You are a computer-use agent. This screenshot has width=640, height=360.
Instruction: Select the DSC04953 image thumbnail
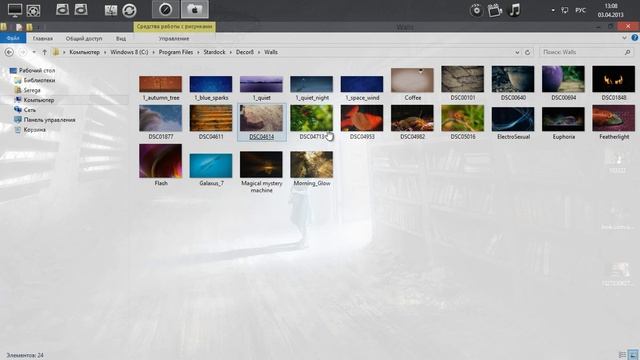click(x=362, y=118)
